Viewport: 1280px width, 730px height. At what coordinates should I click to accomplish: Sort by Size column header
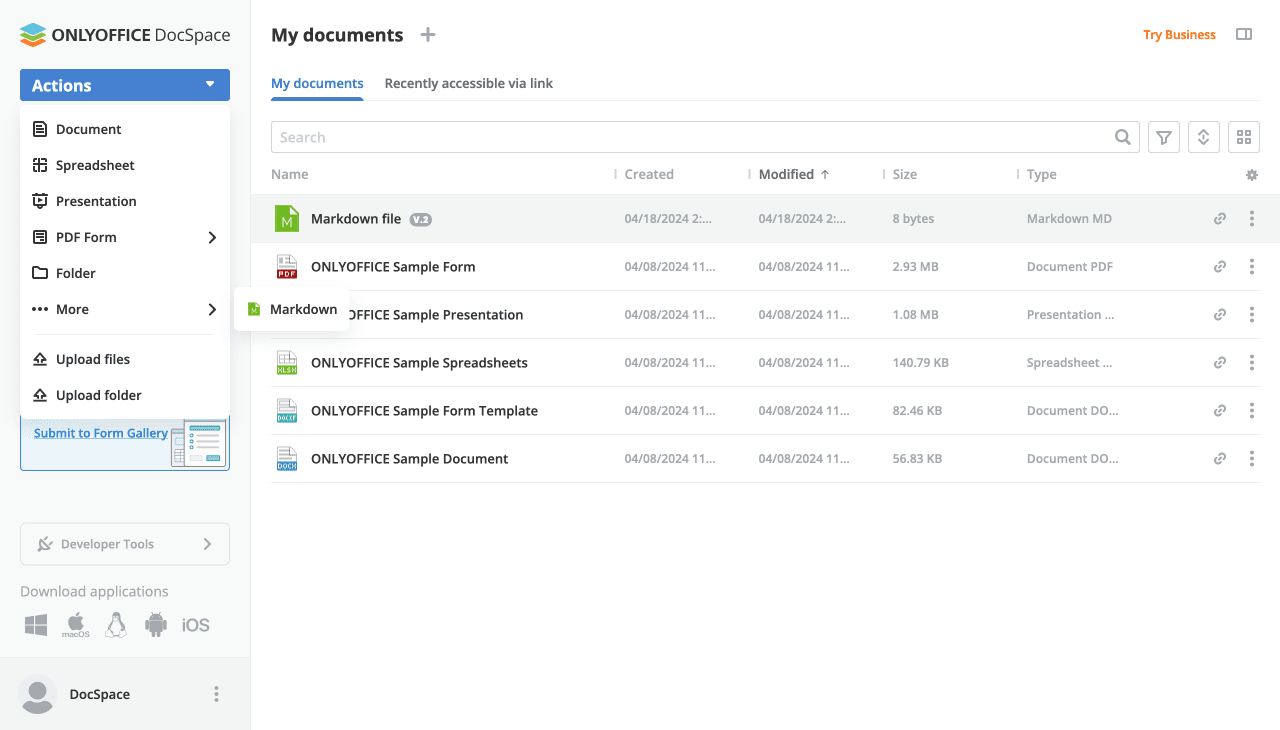[x=905, y=174]
